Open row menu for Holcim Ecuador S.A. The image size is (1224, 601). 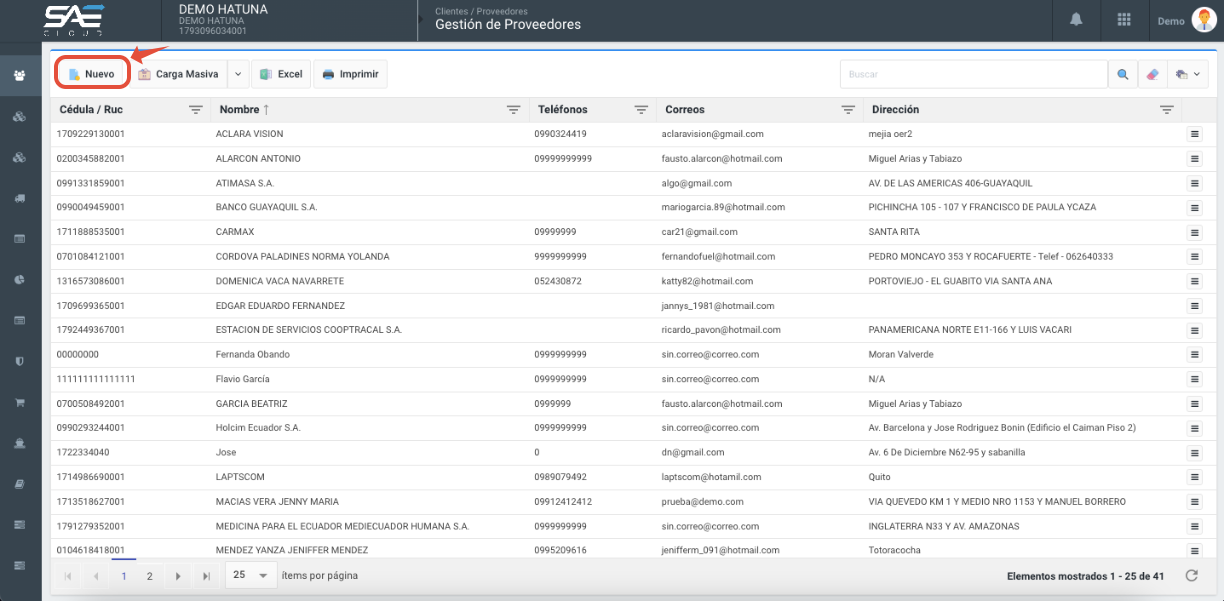pyautogui.click(x=1193, y=428)
